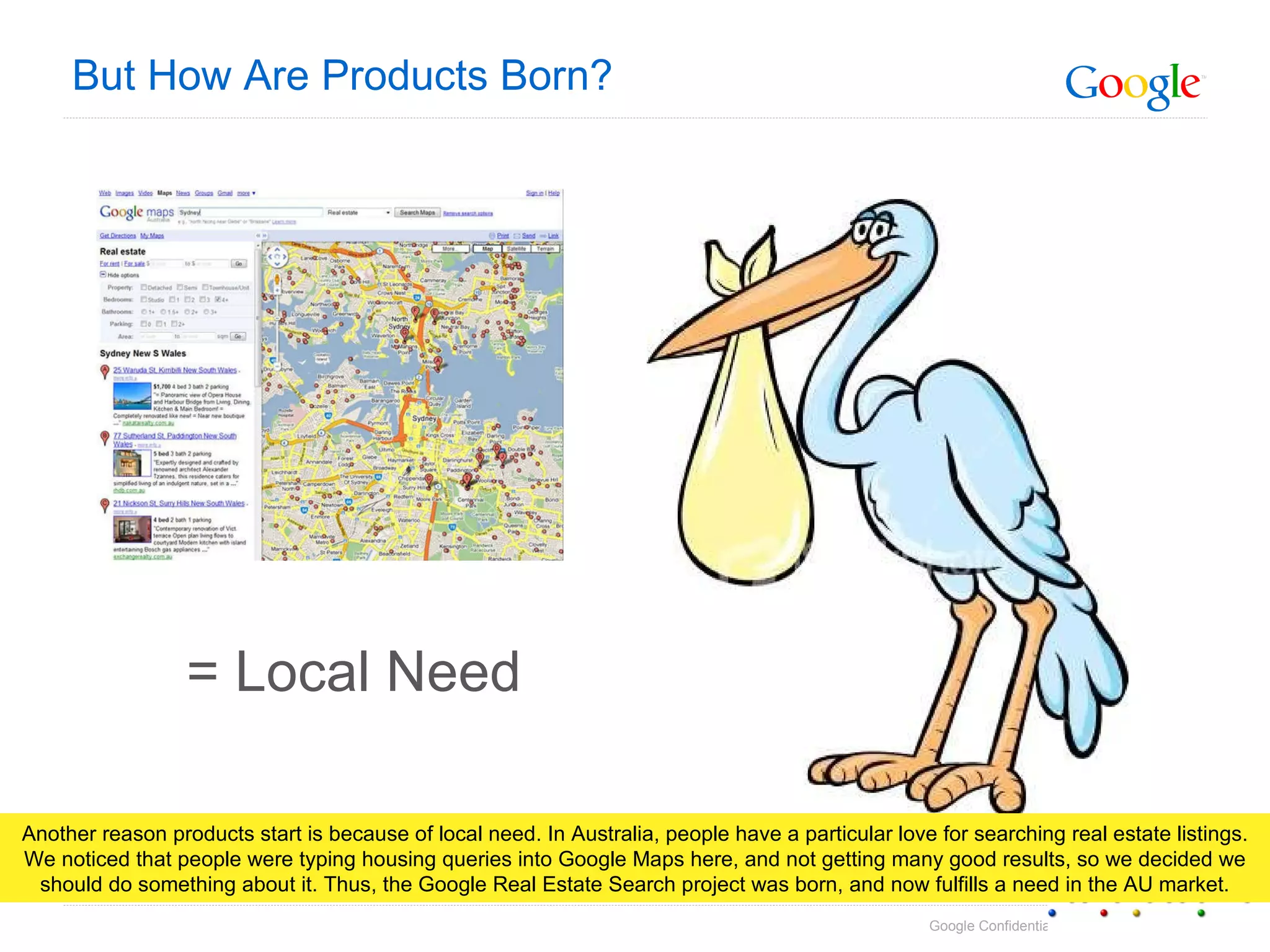Click the Search Maps button
The image size is (1270, 952).
[x=417, y=213]
